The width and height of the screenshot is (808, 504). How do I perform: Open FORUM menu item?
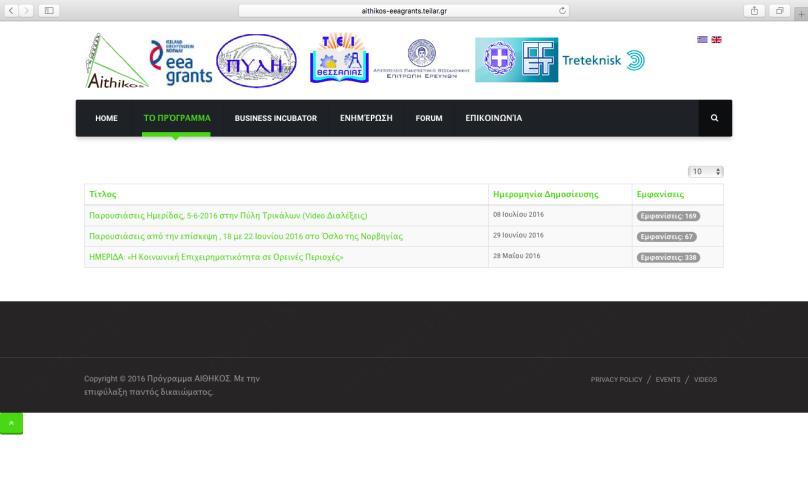click(x=429, y=118)
